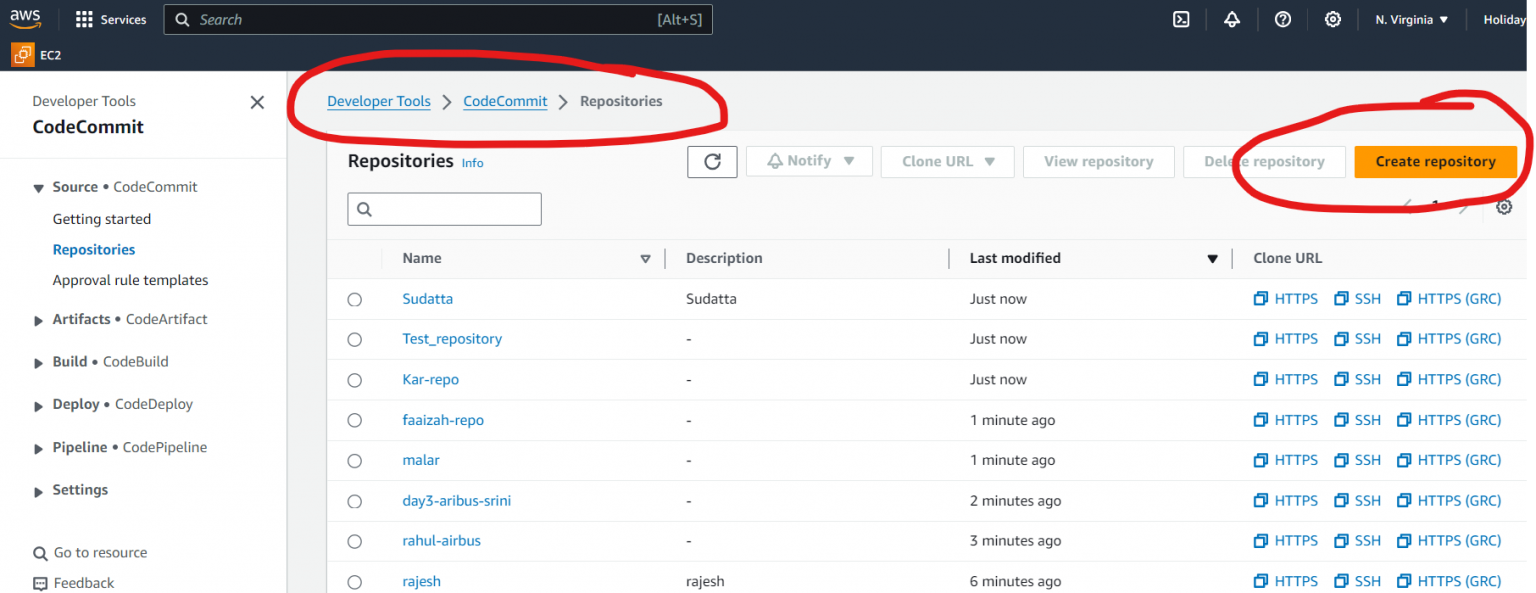The height and width of the screenshot is (593, 1536).
Task: Open the CloudShell terminal icon
Action: [x=1181, y=19]
